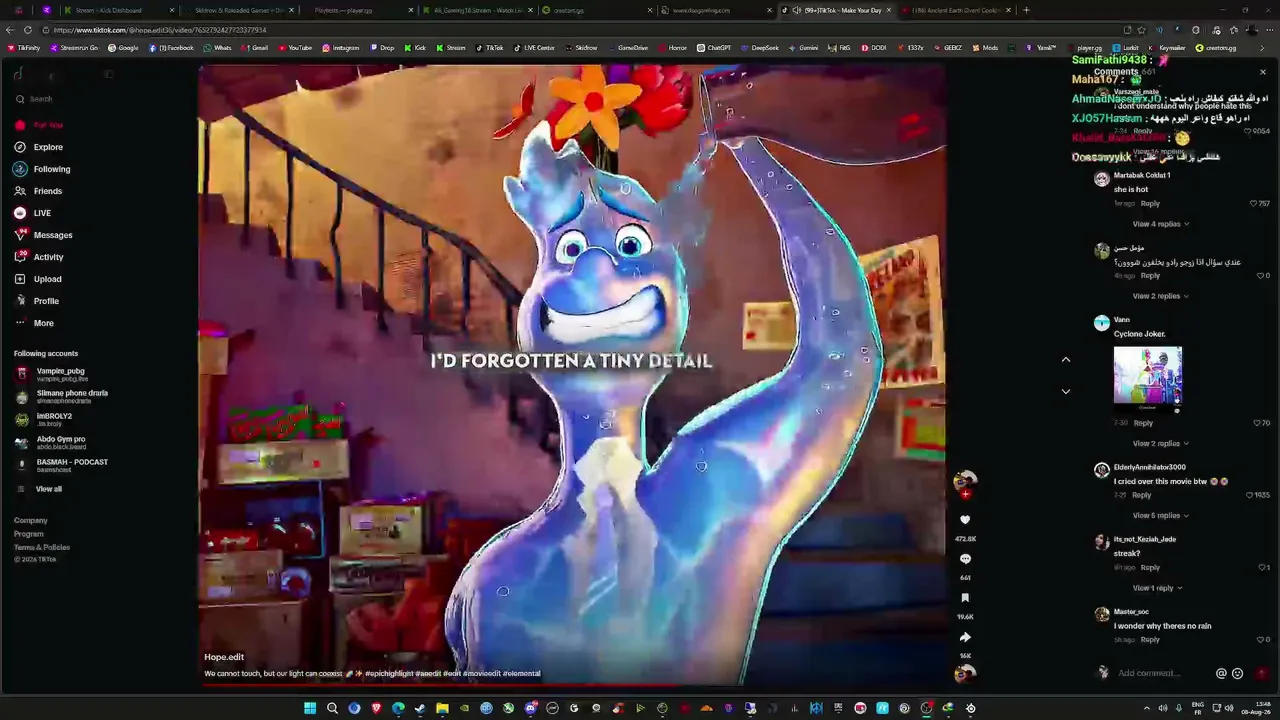This screenshot has height=720, width=1280.
Task: Open TikTok LIVE
Action: pyautogui.click(x=33, y=213)
